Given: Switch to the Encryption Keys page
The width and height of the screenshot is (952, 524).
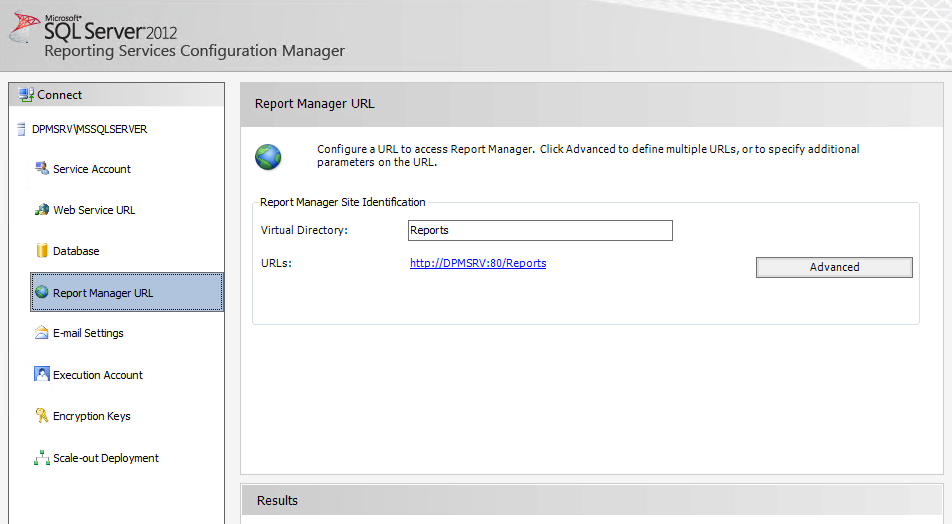Looking at the screenshot, I should coord(92,416).
